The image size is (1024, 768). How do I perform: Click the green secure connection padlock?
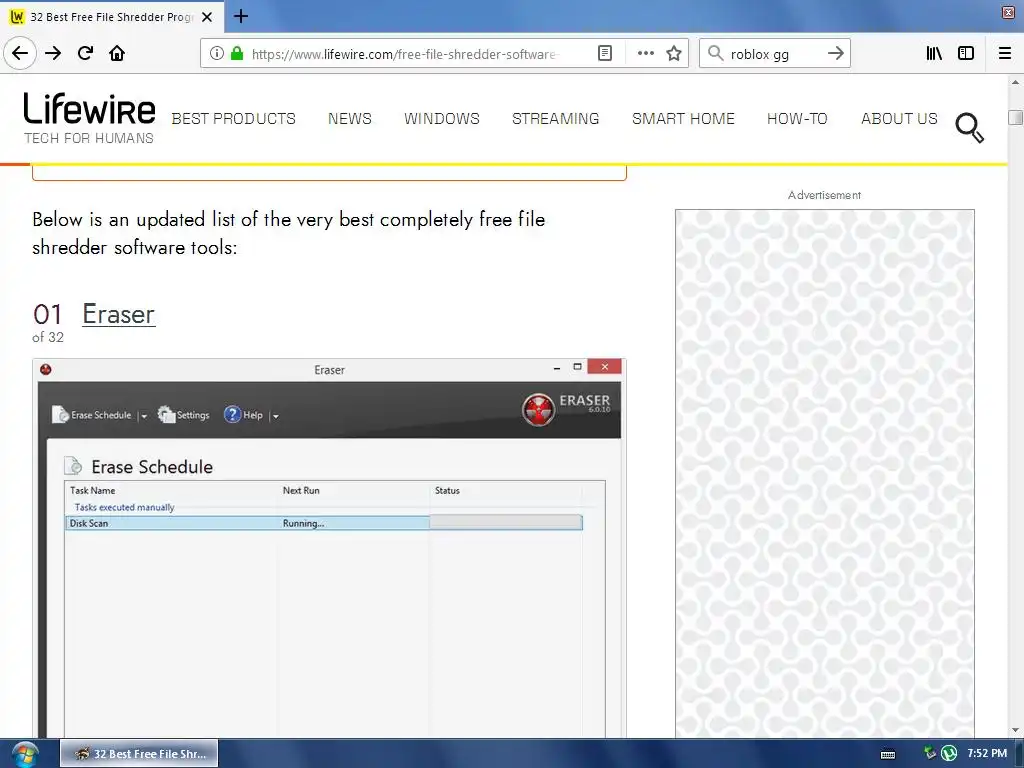point(237,54)
